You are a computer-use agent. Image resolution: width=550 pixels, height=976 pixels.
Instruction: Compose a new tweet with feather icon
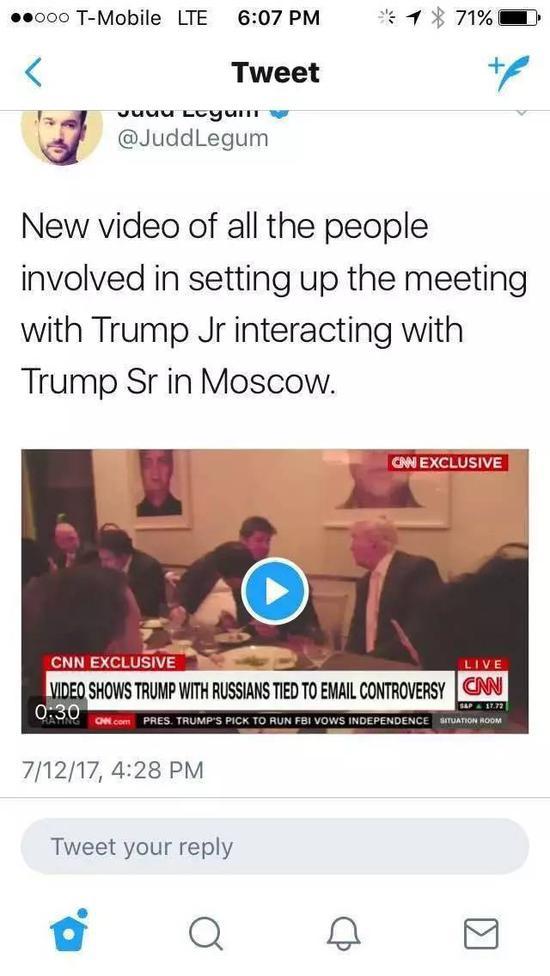pos(508,72)
